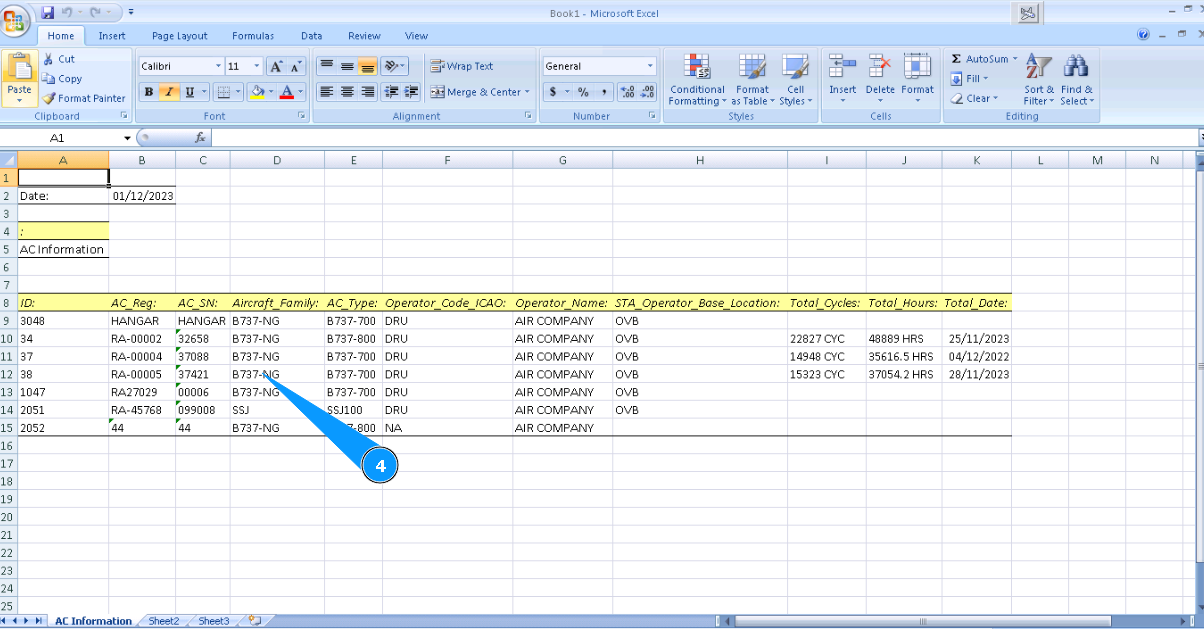Toggle Italic formatting off
Image resolution: width=1204 pixels, height=630 pixels.
click(x=169, y=92)
